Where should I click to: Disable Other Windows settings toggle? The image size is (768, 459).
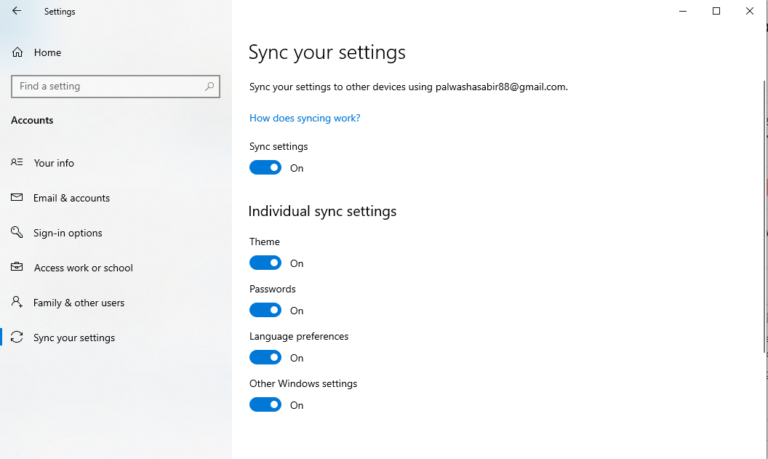click(265, 405)
